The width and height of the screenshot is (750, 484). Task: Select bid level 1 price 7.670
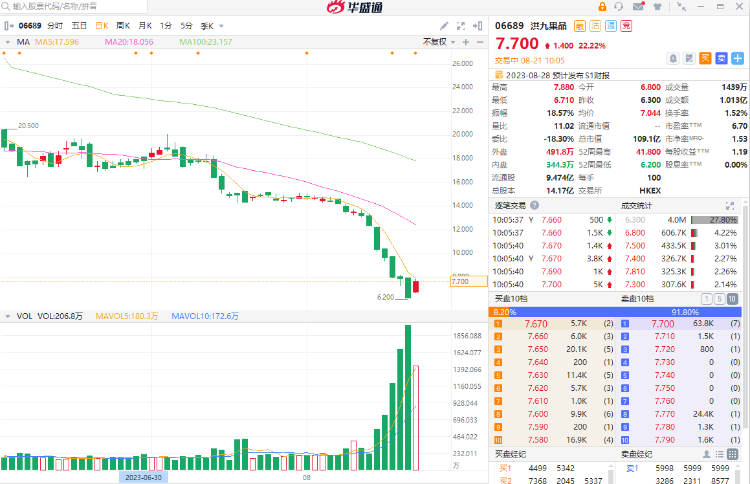[x=536, y=324]
